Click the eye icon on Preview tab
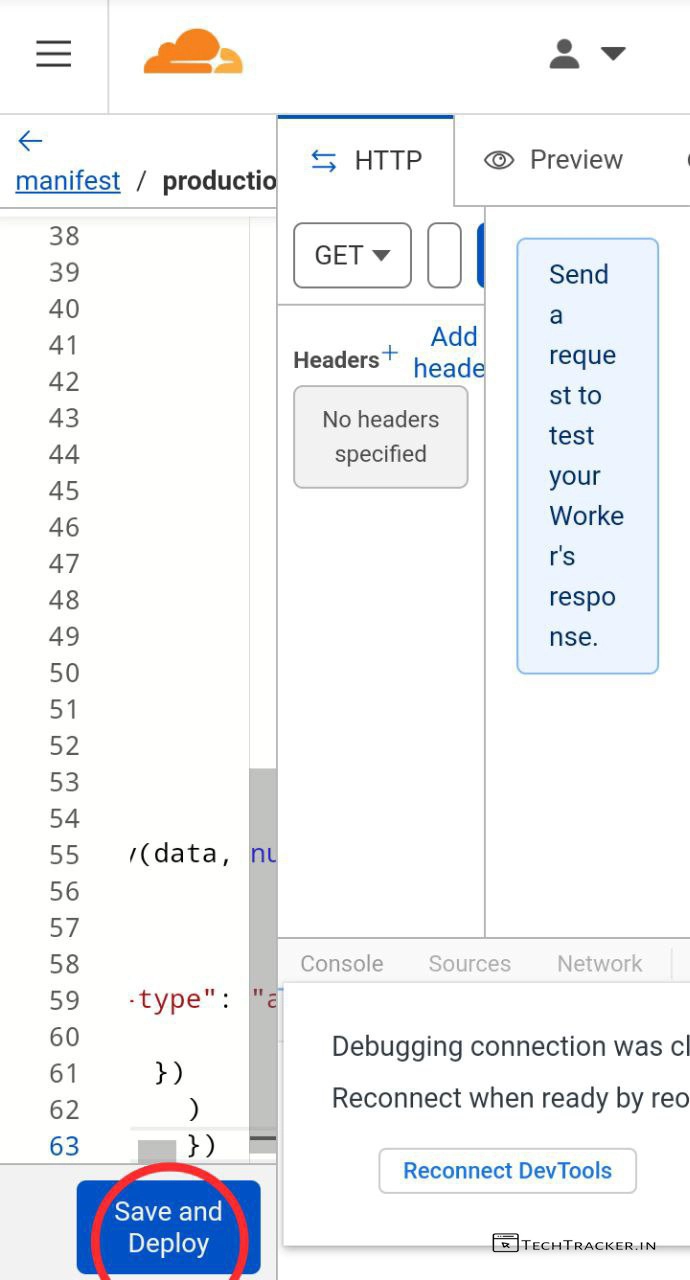The image size is (690, 1280). (498, 160)
